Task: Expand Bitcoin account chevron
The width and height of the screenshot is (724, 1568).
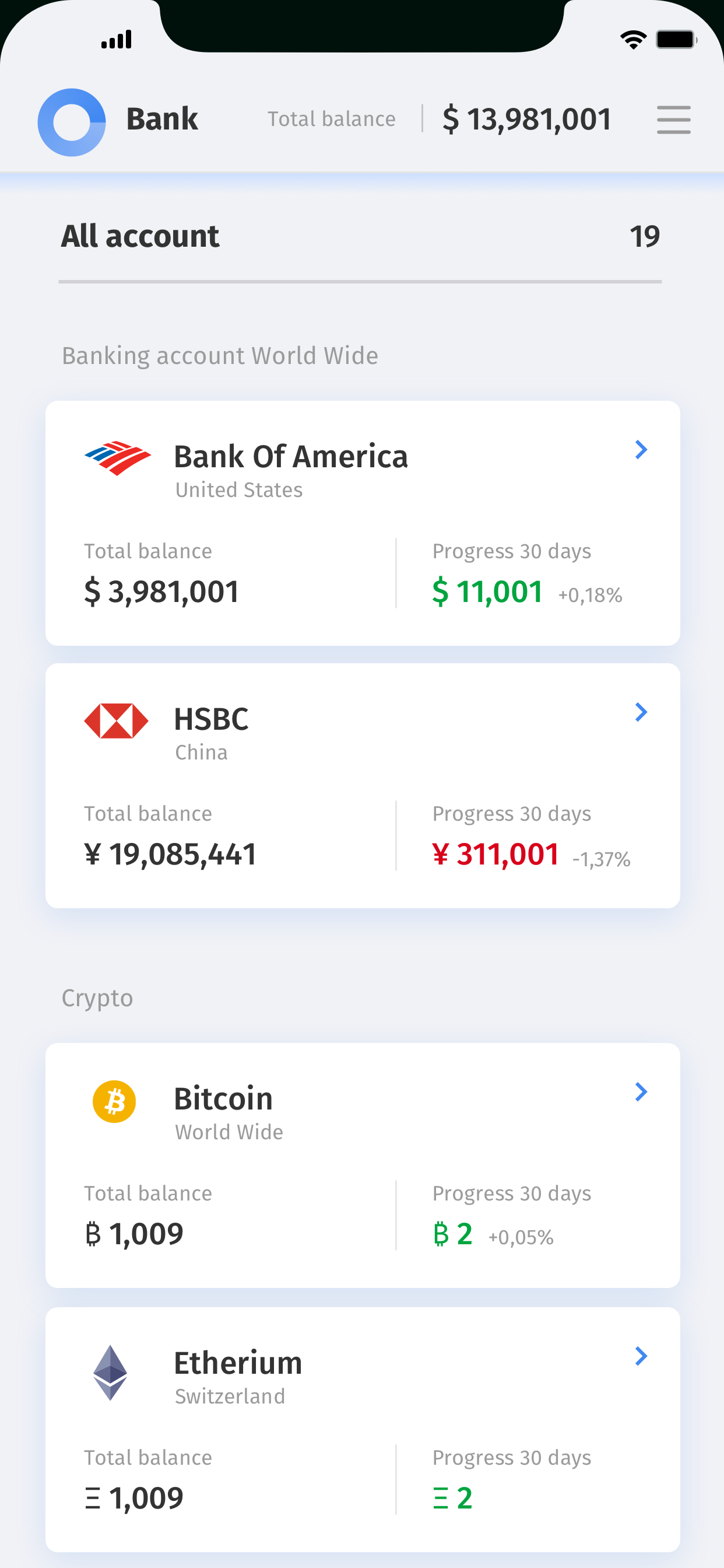Action: tap(641, 1092)
